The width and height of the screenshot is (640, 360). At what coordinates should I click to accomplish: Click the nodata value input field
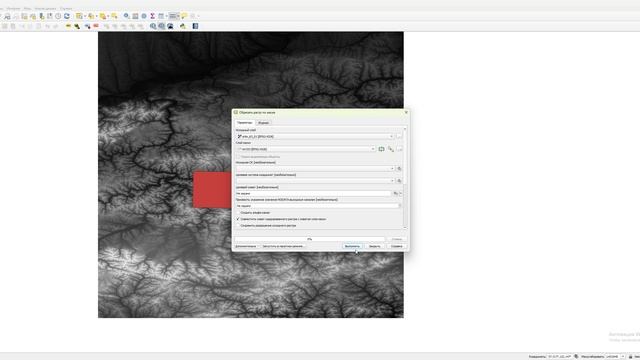pos(318,206)
